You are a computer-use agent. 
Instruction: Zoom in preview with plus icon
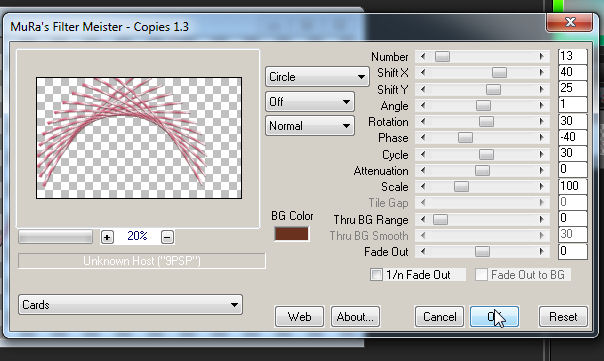pyautogui.click(x=107, y=237)
